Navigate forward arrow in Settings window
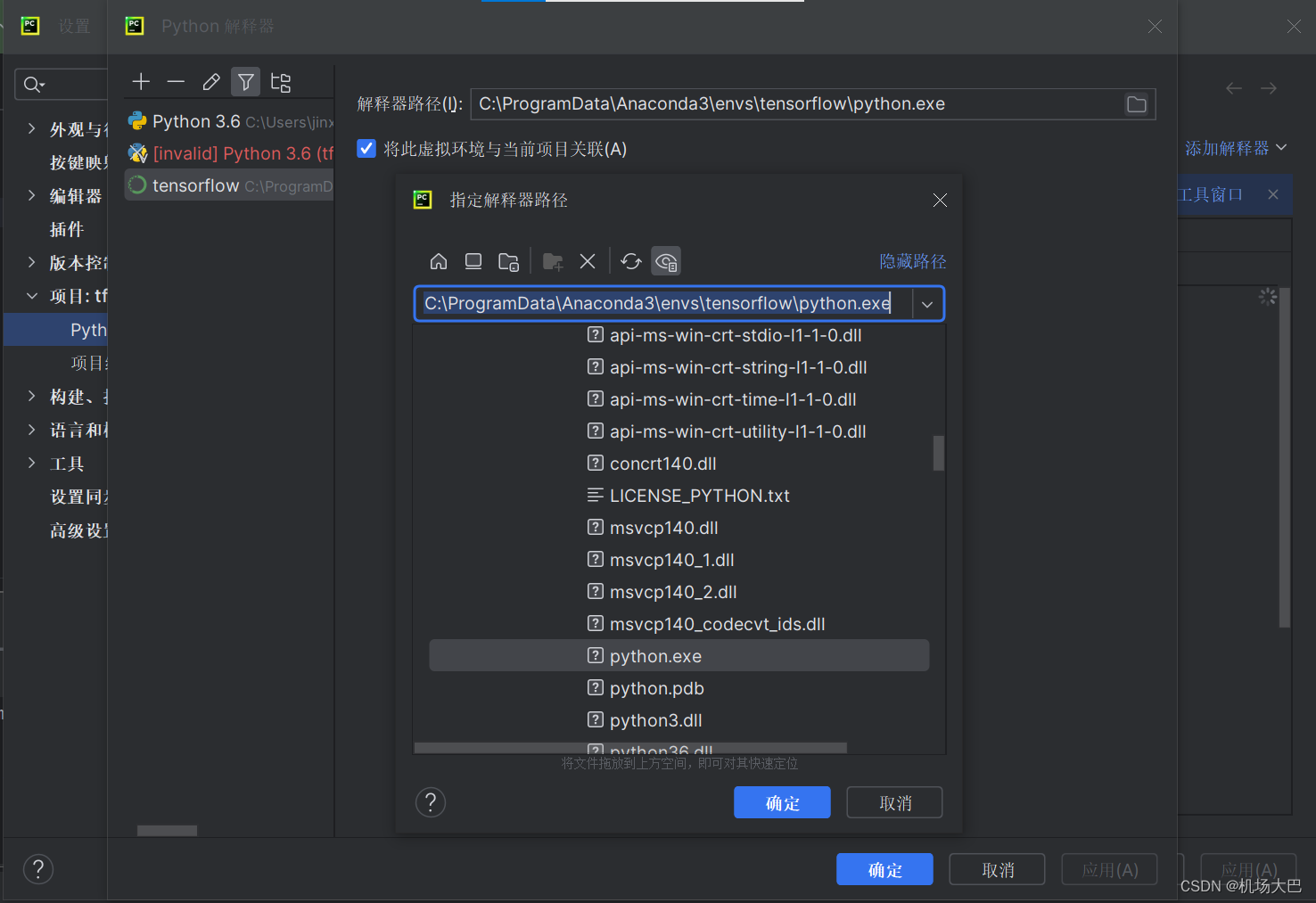Viewport: 1316px width, 903px height. tap(1269, 88)
